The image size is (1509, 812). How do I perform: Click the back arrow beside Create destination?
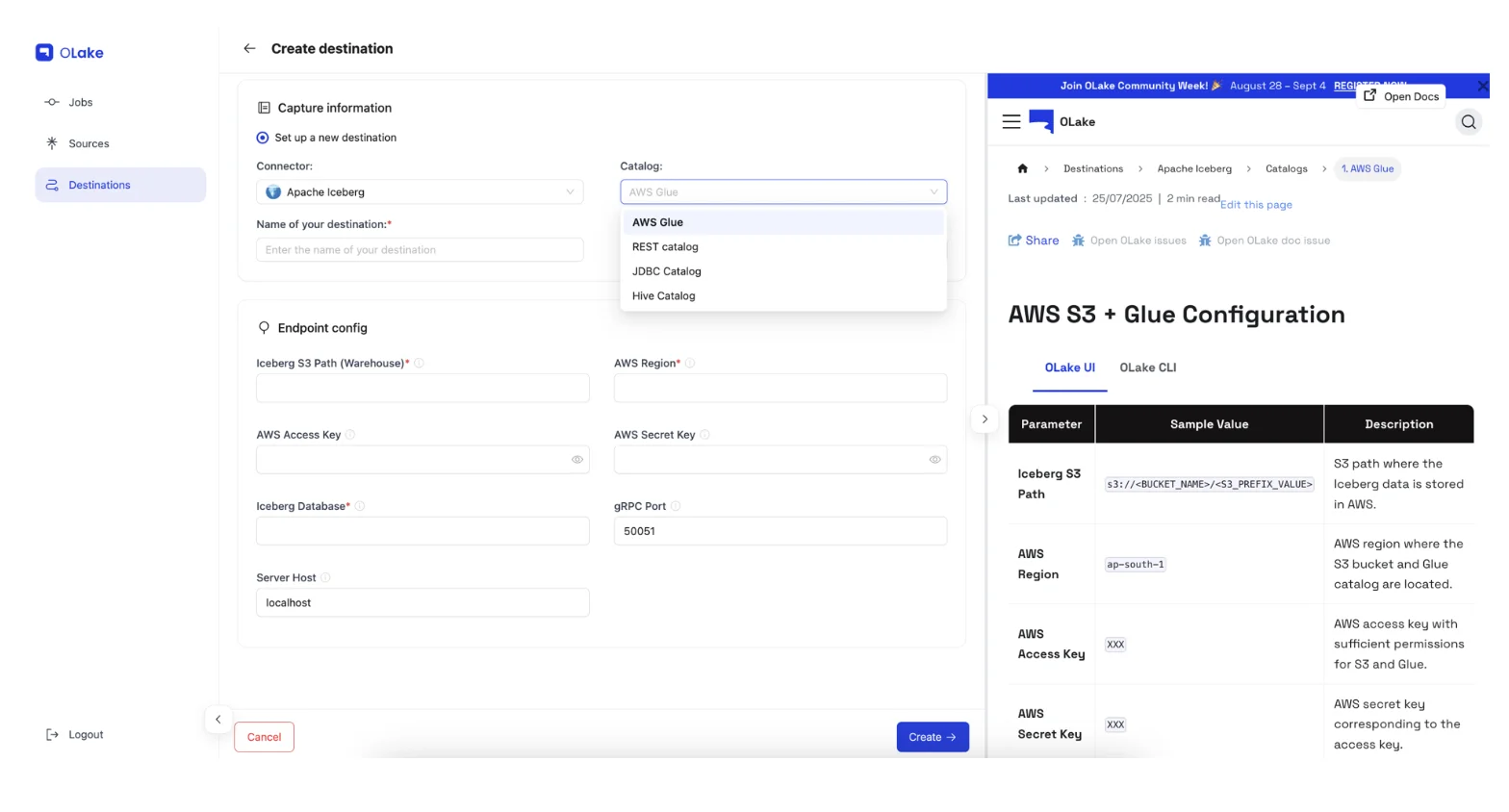click(x=249, y=48)
